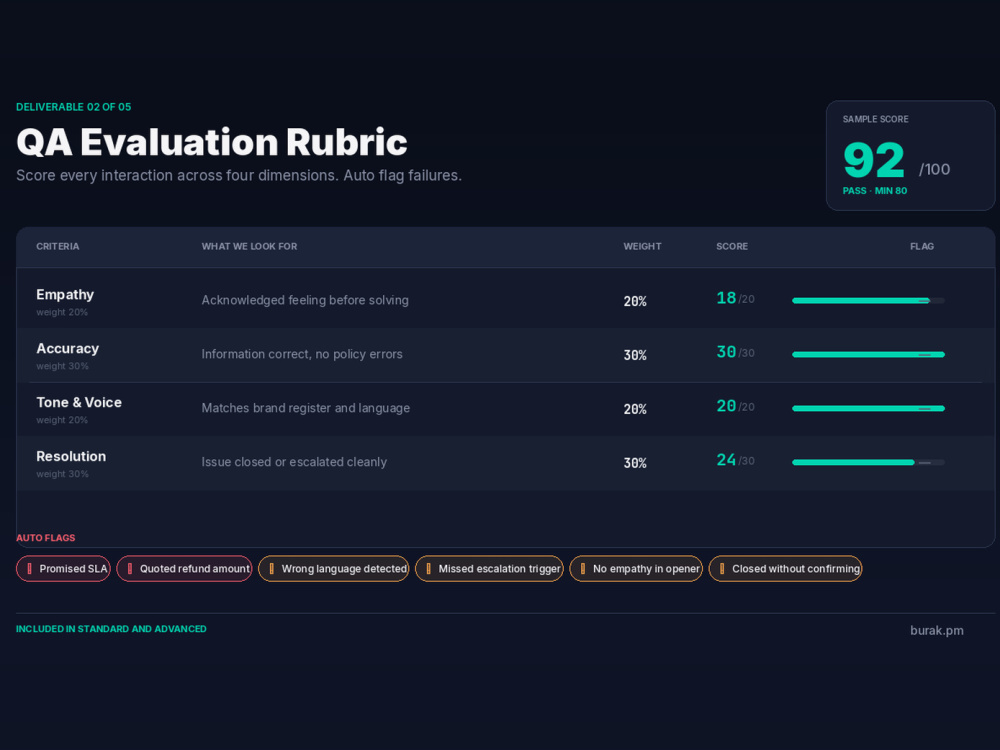This screenshot has width=1000, height=750.
Task: Click the orange marker in Missed escalation trigger chip
Action: (429, 569)
